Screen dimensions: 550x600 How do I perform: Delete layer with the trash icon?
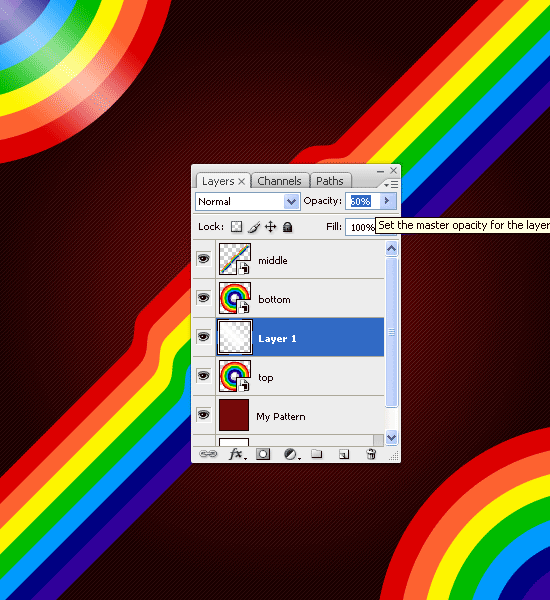[371, 454]
